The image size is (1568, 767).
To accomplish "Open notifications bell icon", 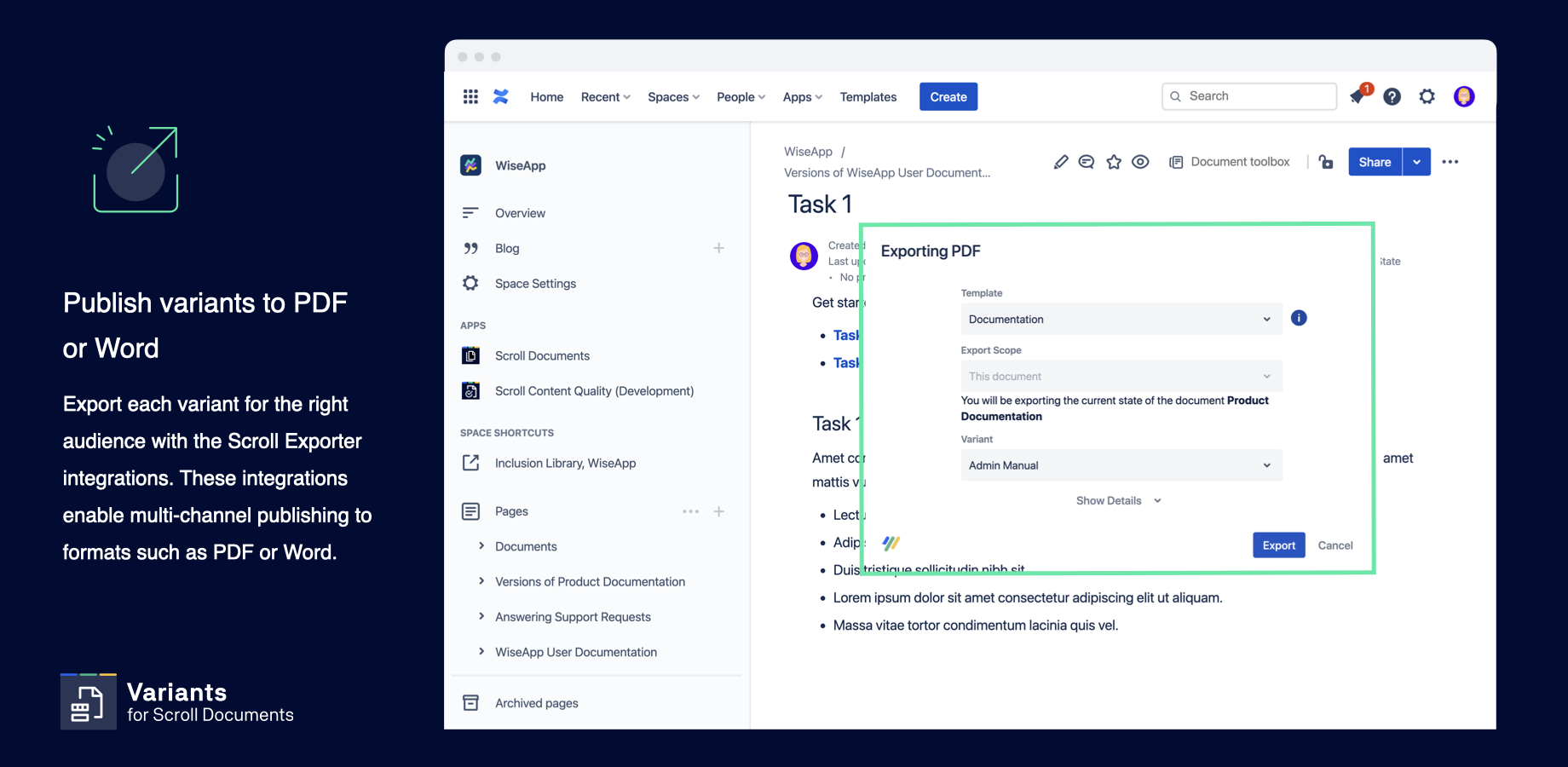I will 1358,96.
